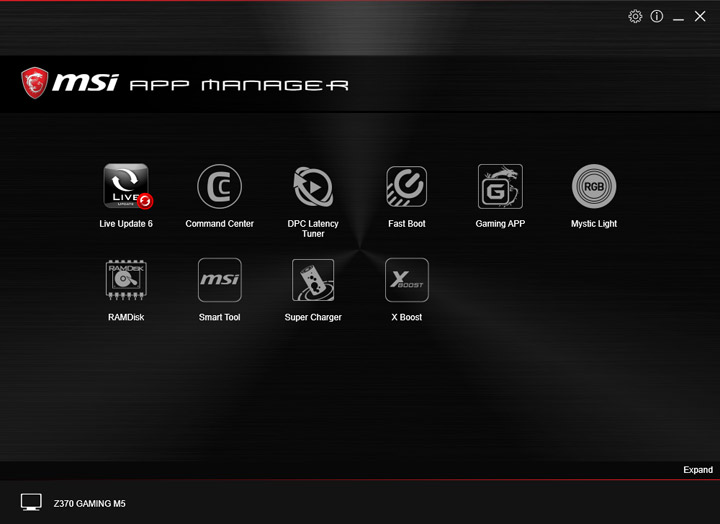Launch the RAMDisk chip icon
Screen dimensions: 720x524
click(x=126, y=280)
